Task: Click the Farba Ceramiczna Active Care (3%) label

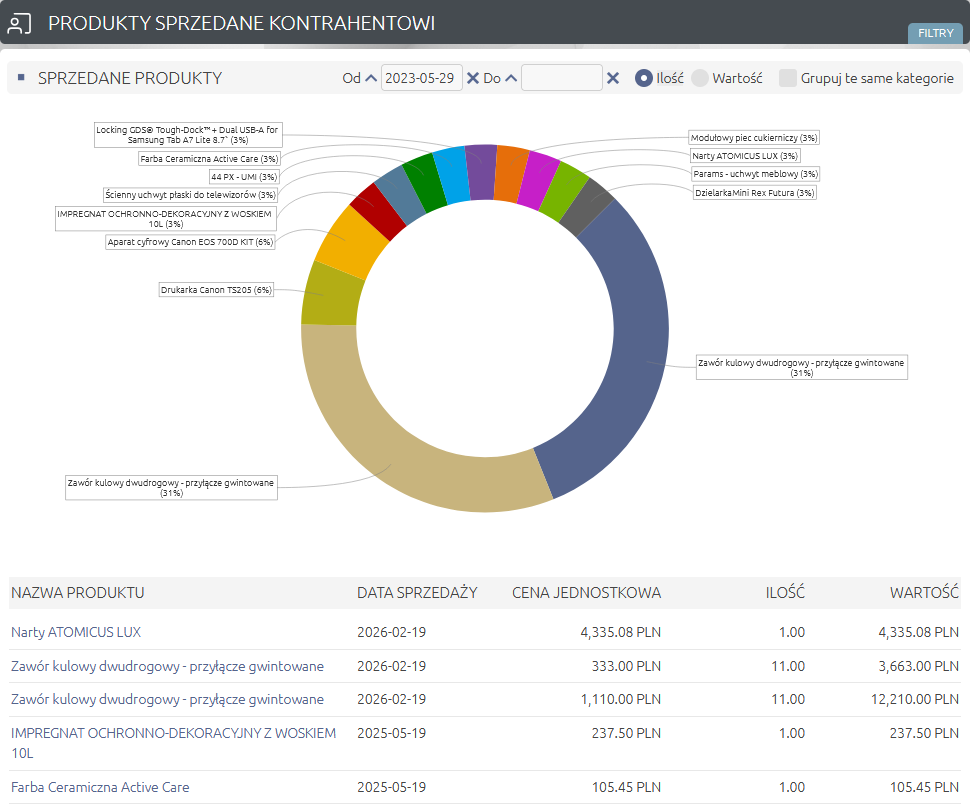Action: 209,159
